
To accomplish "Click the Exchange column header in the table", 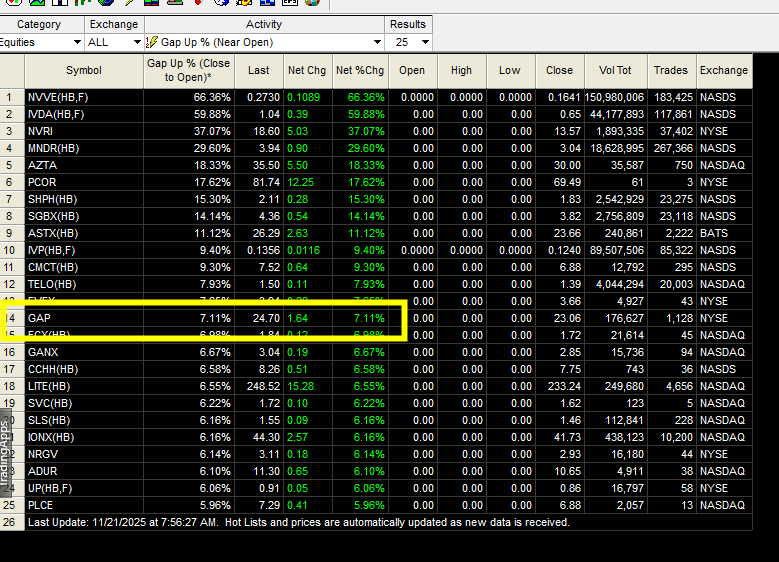I will point(724,71).
